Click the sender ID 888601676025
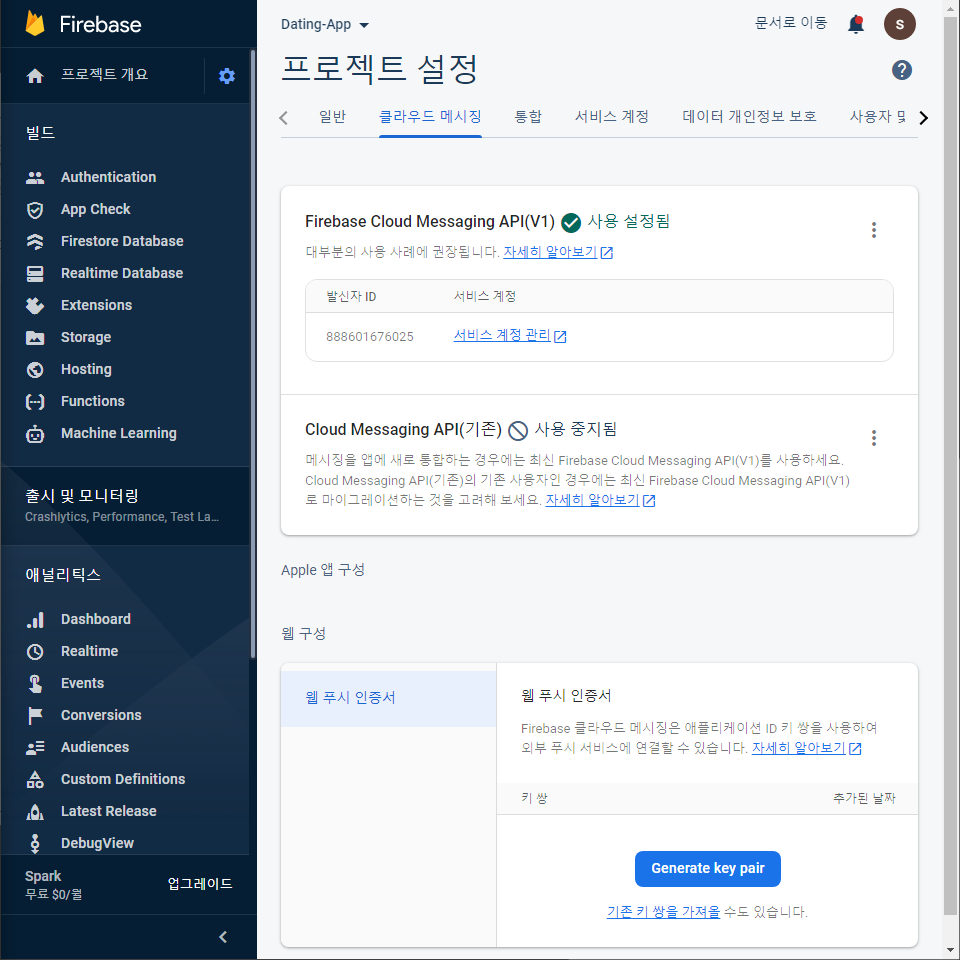The width and height of the screenshot is (960, 960). click(x=370, y=337)
